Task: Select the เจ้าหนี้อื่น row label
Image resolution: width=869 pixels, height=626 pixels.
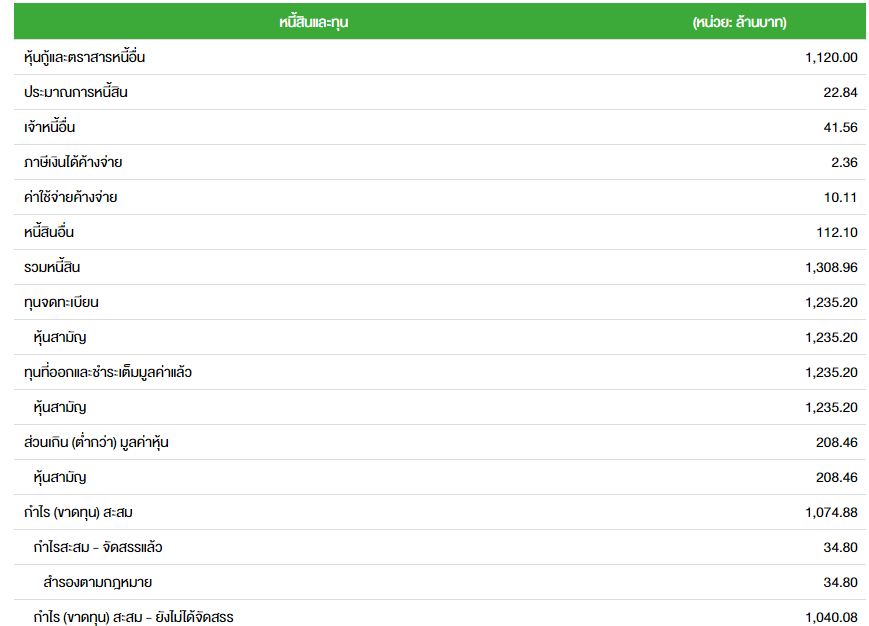Action: 50,127
